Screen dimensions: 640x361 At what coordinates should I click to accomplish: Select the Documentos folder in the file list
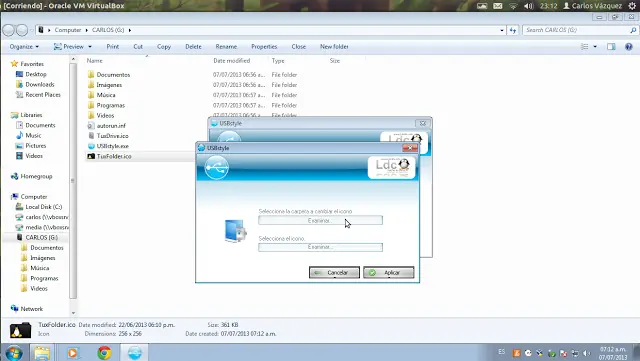coord(113,75)
